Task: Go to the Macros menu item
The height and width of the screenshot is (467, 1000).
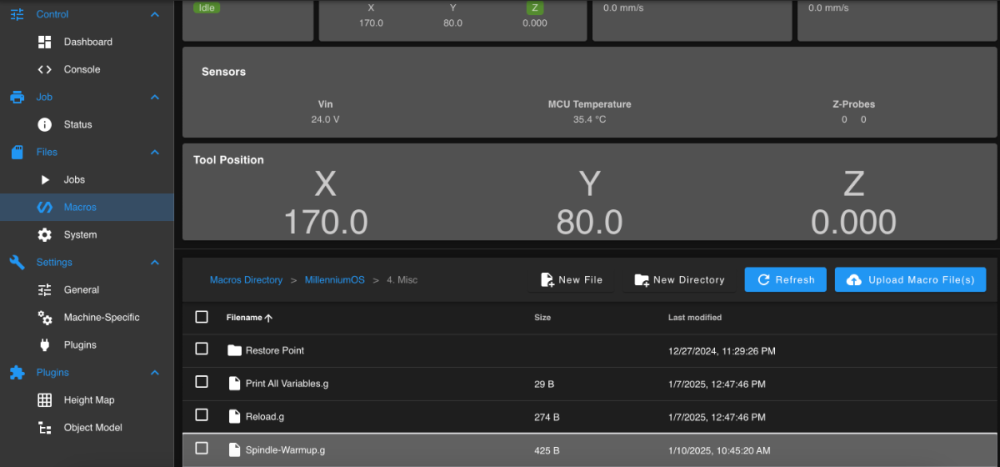Action: pos(87,207)
